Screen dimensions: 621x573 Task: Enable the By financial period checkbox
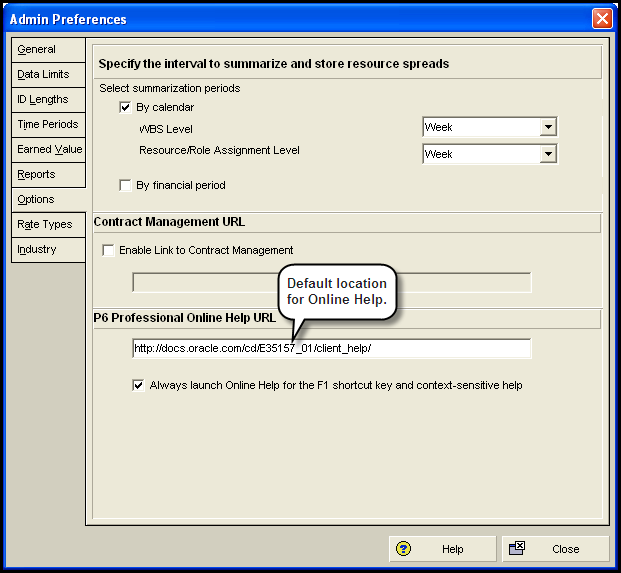[x=125, y=185]
